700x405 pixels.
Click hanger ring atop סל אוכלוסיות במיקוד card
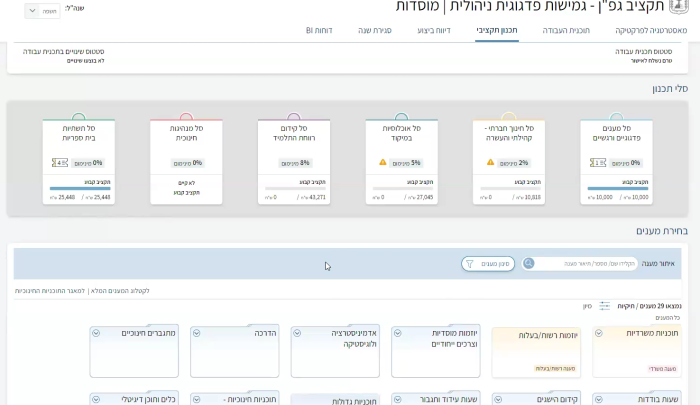(401, 117)
